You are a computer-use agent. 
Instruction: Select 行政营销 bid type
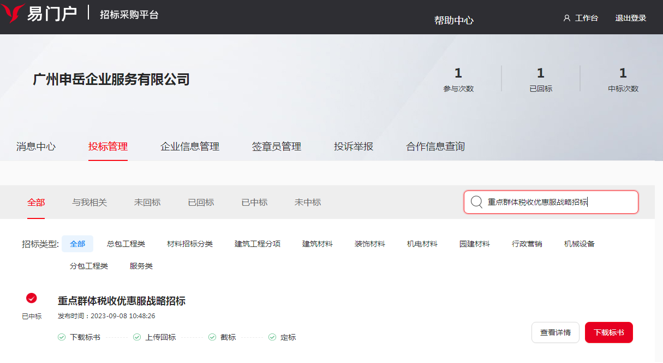pyautogui.click(x=527, y=244)
